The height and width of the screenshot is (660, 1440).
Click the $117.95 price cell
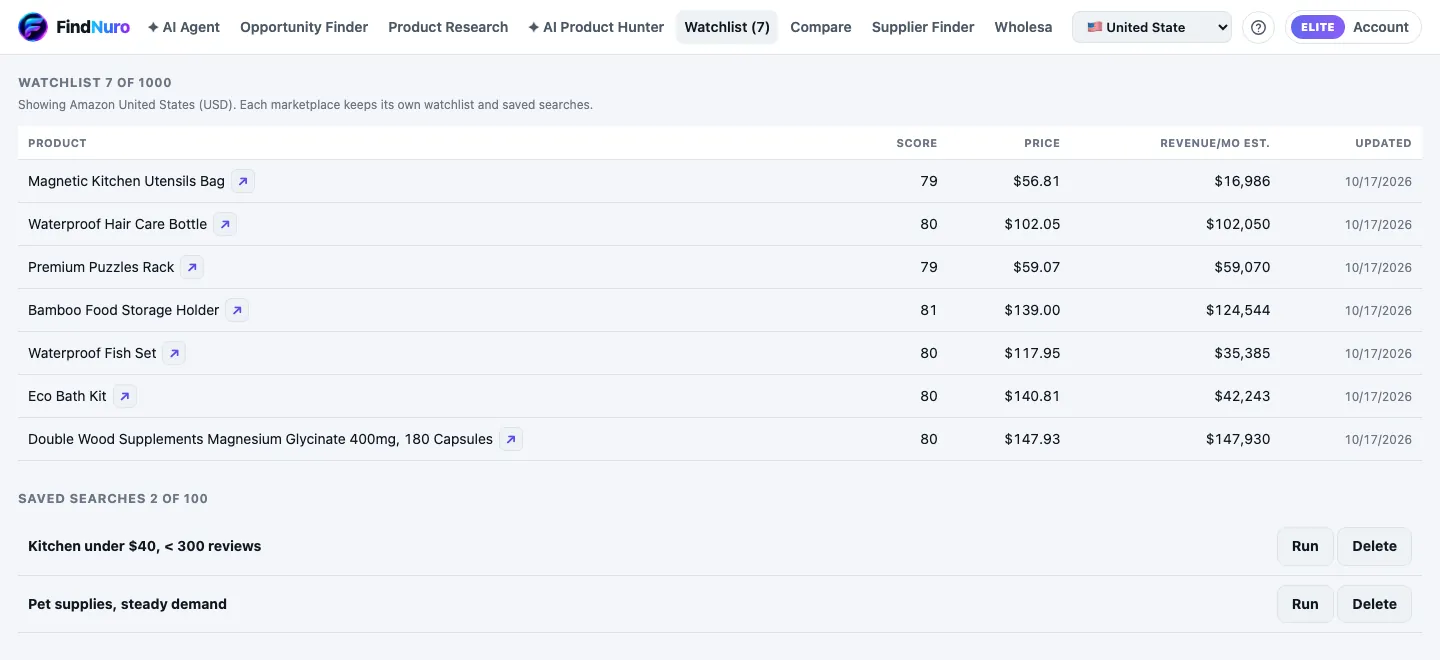1032,353
